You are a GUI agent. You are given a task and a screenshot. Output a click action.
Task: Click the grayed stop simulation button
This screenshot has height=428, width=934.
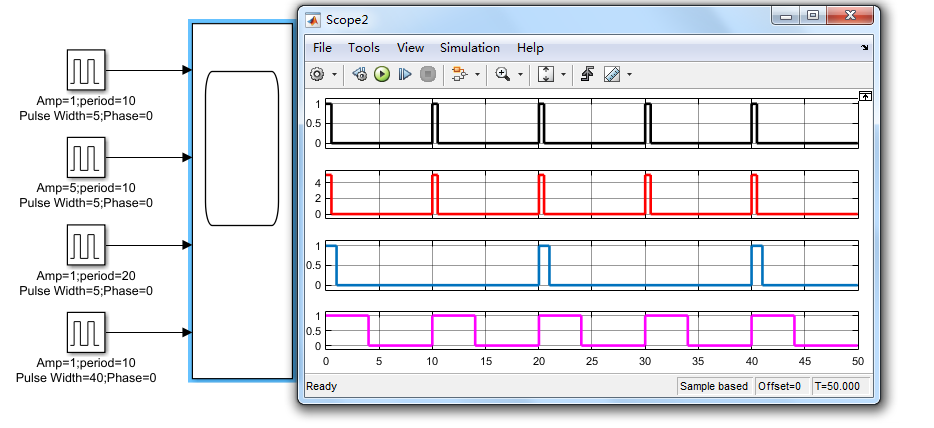tap(428, 74)
